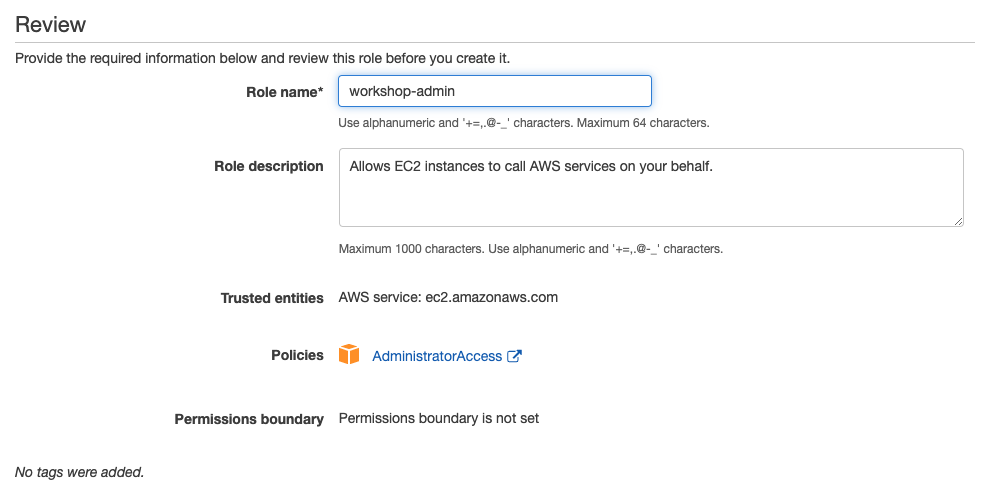This screenshot has height=499, width=998.
Task: Click the 'Permissions boundary' label
Action: click(249, 419)
